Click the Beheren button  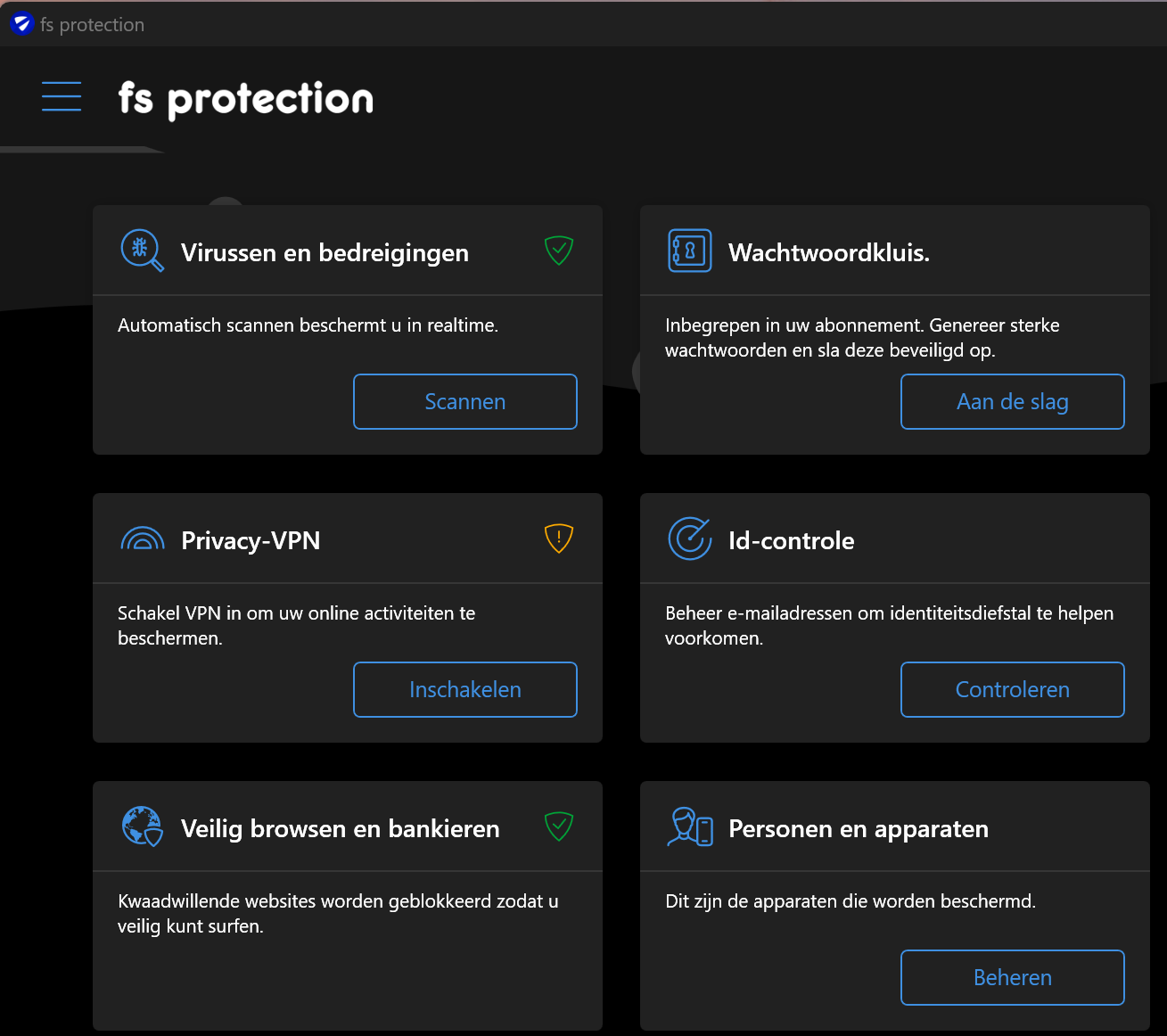(1013, 978)
